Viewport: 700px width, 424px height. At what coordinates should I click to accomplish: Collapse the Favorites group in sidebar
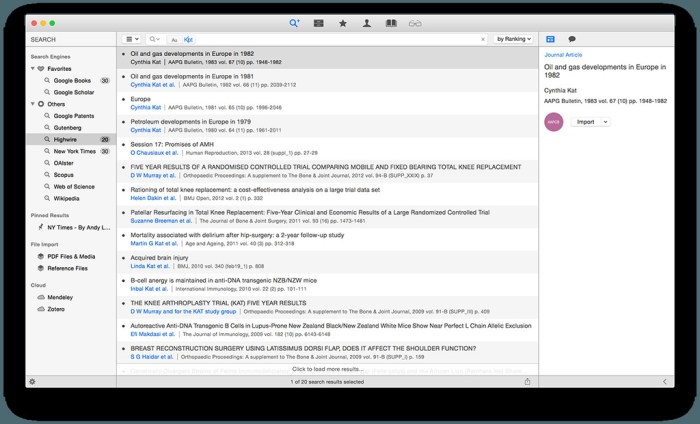click(31, 68)
